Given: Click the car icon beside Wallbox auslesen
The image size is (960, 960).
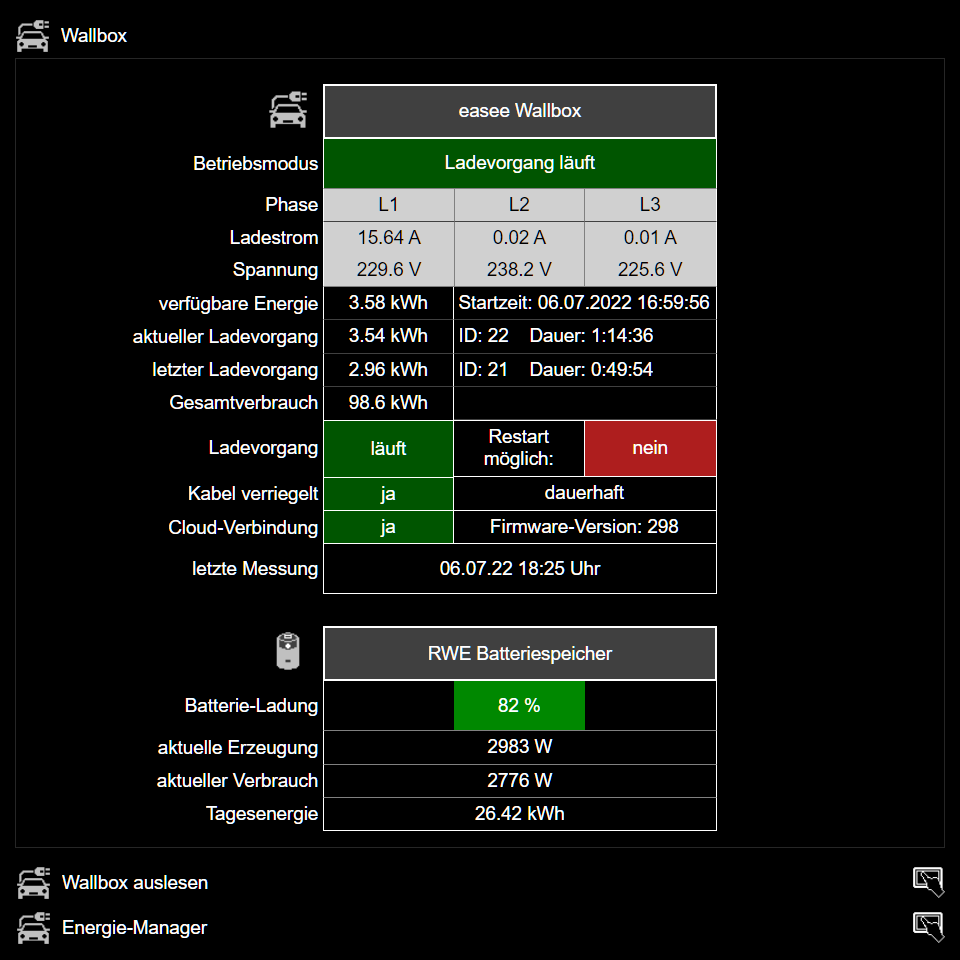Looking at the screenshot, I should [33, 883].
